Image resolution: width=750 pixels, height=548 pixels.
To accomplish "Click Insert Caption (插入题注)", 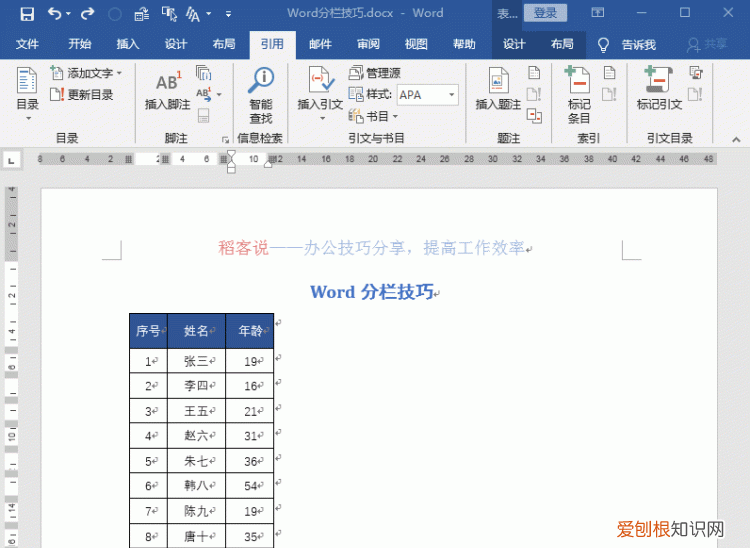I will pos(498,89).
